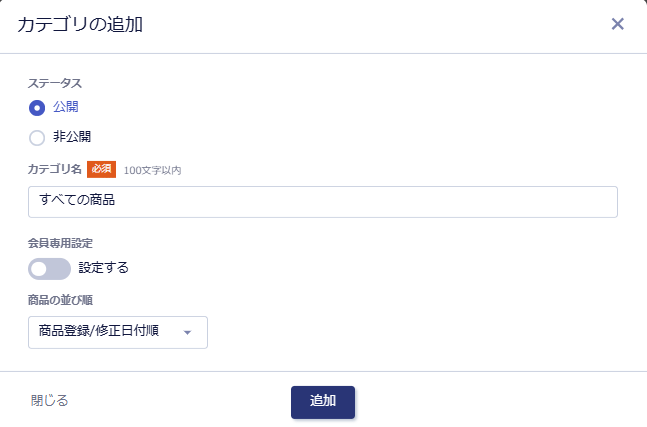Click the 閉じる link
The height and width of the screenshot is (427, 647).
(x=50, y=401)
